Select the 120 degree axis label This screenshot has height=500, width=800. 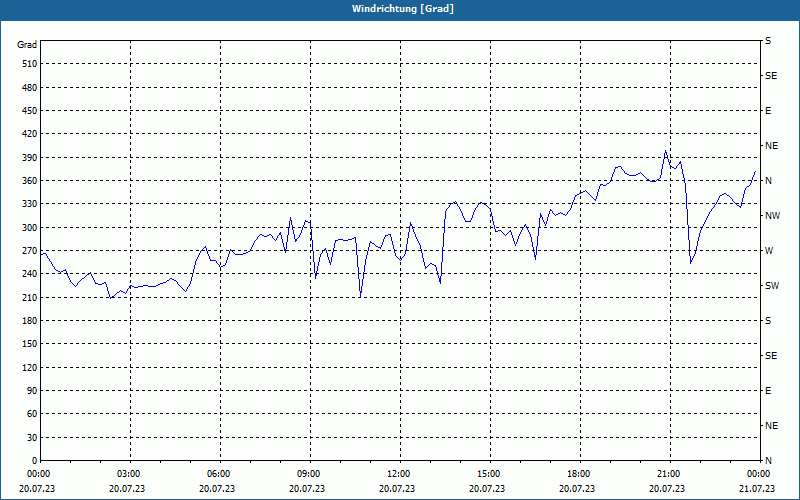29,367
